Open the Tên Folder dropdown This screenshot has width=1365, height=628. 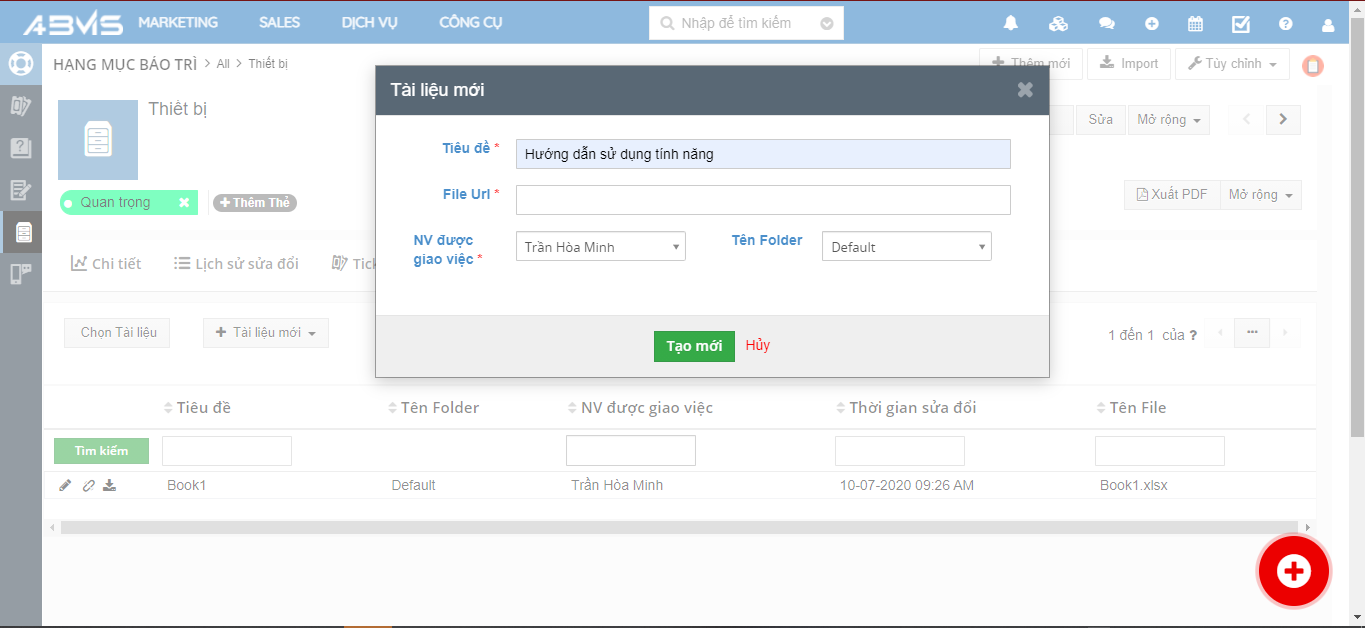906,247
